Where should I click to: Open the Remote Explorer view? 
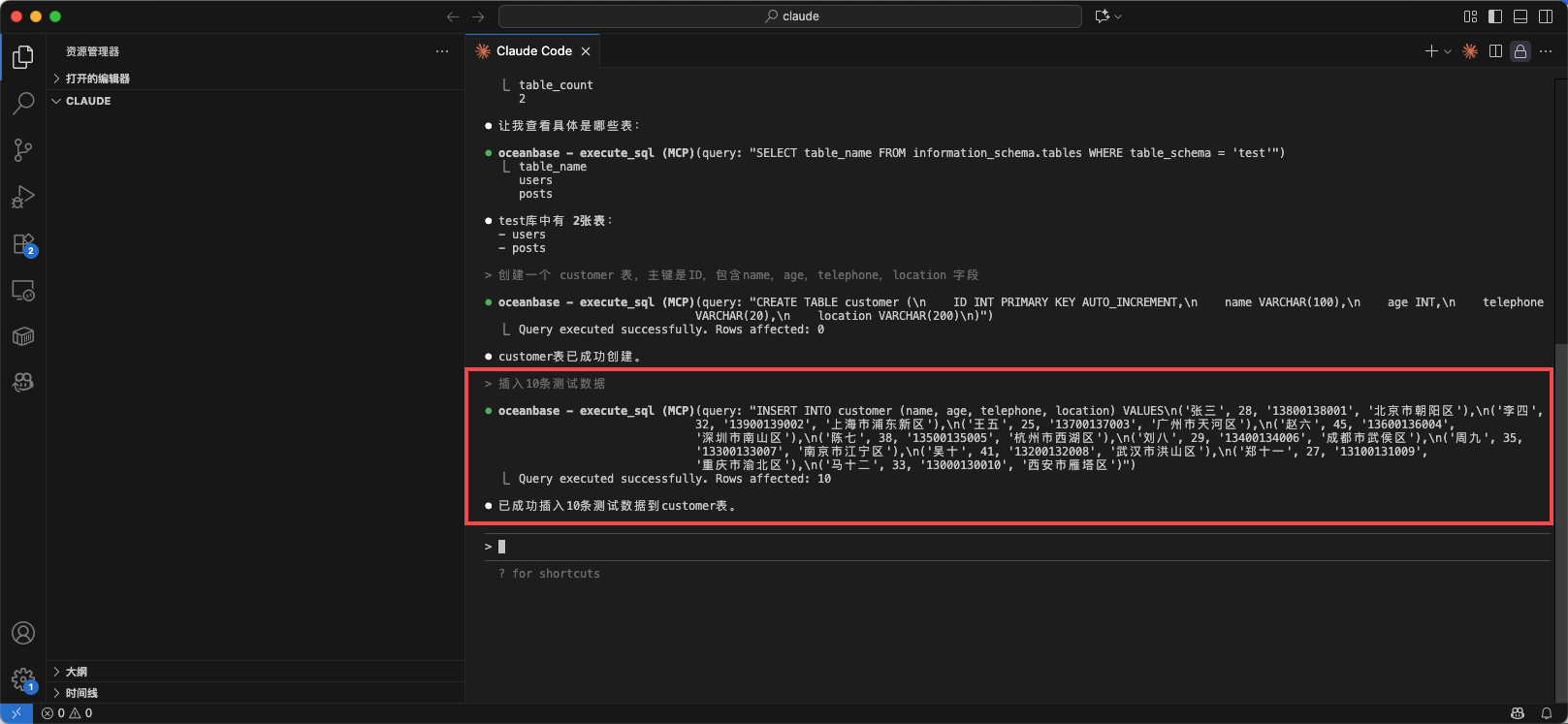tap(23, 290)
